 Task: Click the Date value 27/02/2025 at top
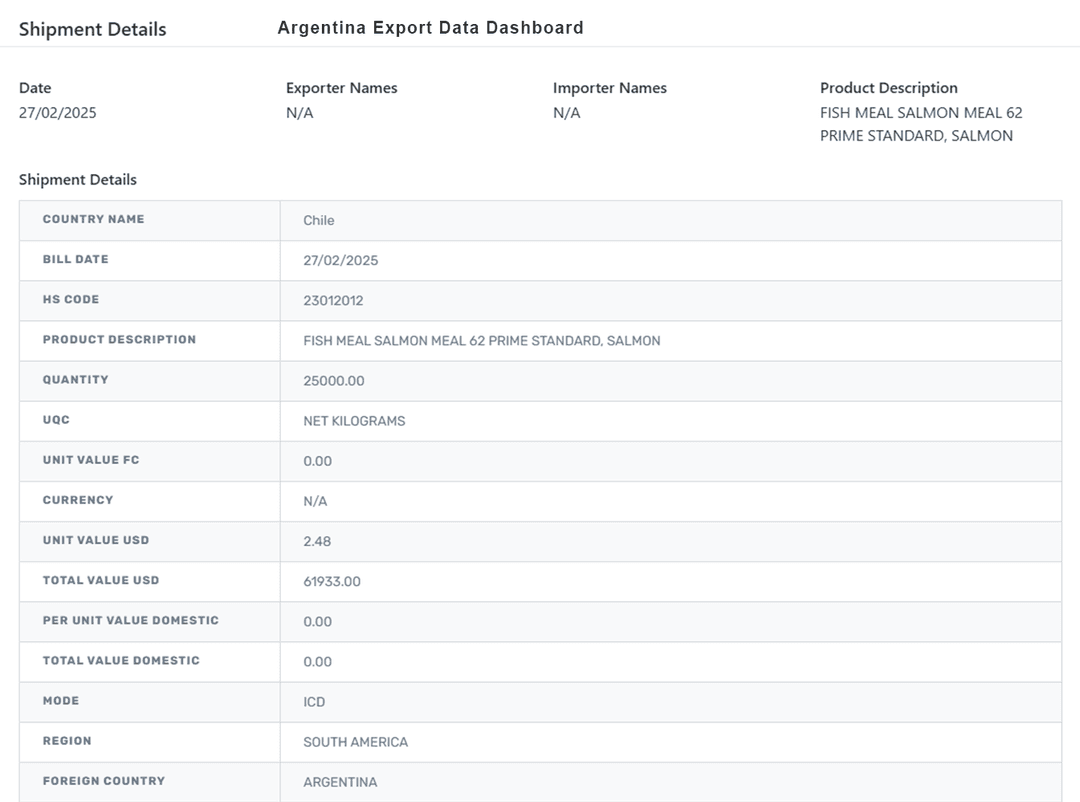pyautogui.click(x=58, y=113)
